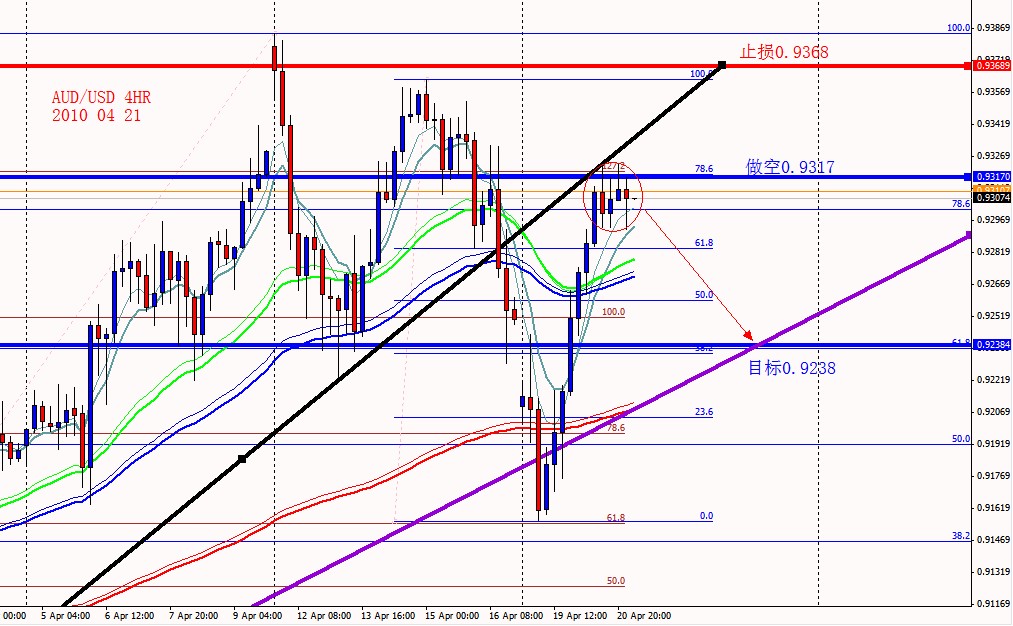The width and height of the screenshot is (1013, 626).
Task: Select the brown 50.0 Fibonacci label near 0.91319 level
Action: [616, 581]
